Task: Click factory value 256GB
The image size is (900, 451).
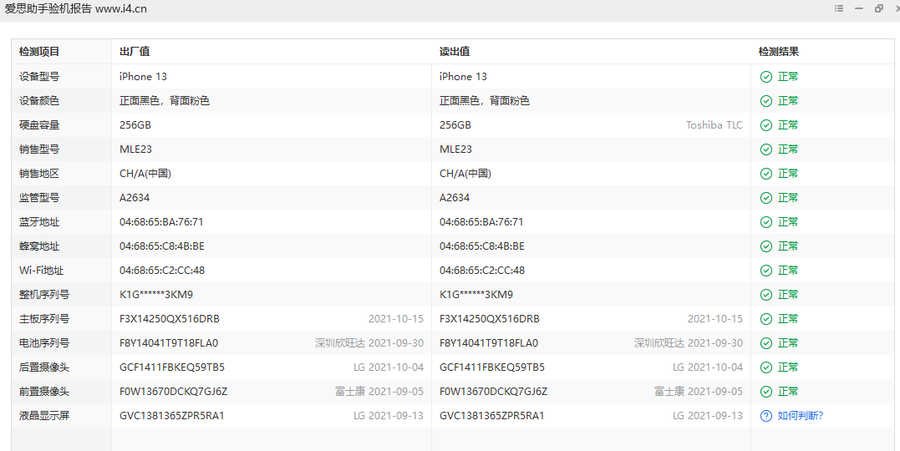Action: 135,125
